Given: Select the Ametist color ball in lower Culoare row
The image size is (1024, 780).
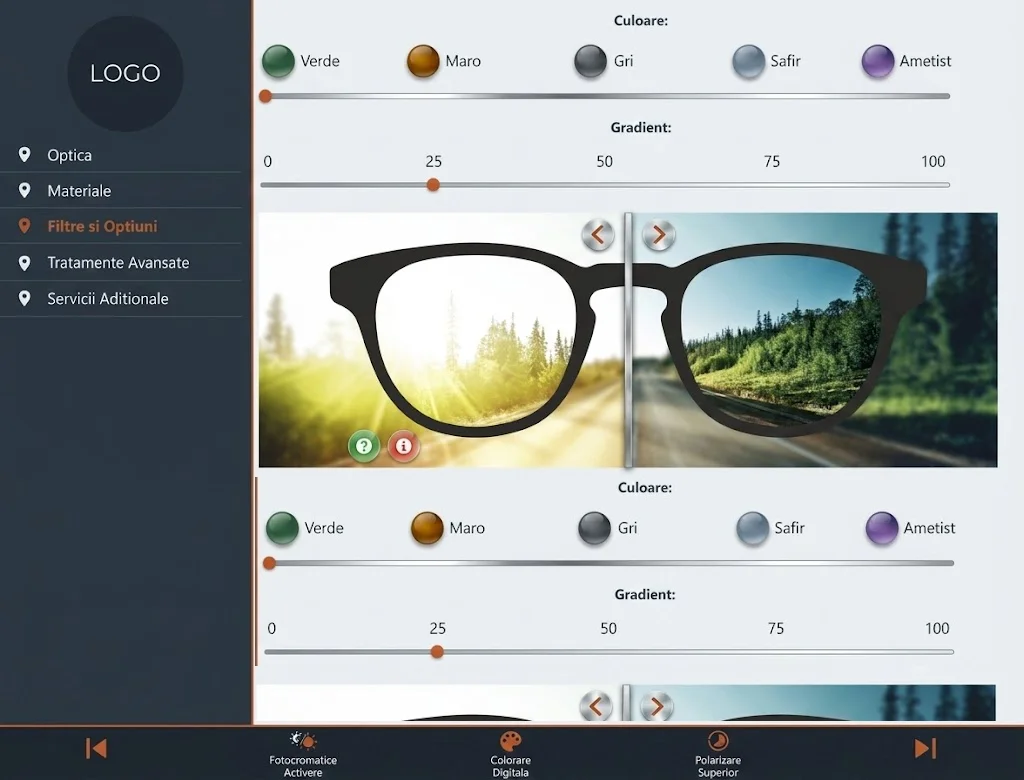Looking at the screenshot, I should click(882, 528).
